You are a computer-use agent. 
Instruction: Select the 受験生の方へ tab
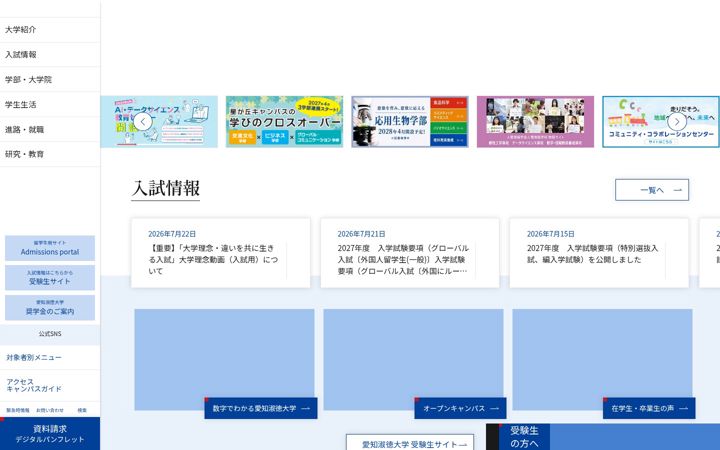(x=524, y=437)
